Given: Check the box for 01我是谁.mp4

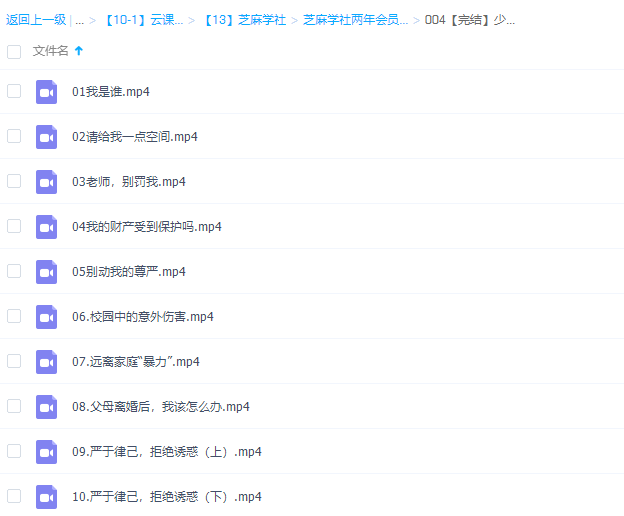Looking at the screenshot, I should pos(14,91).
